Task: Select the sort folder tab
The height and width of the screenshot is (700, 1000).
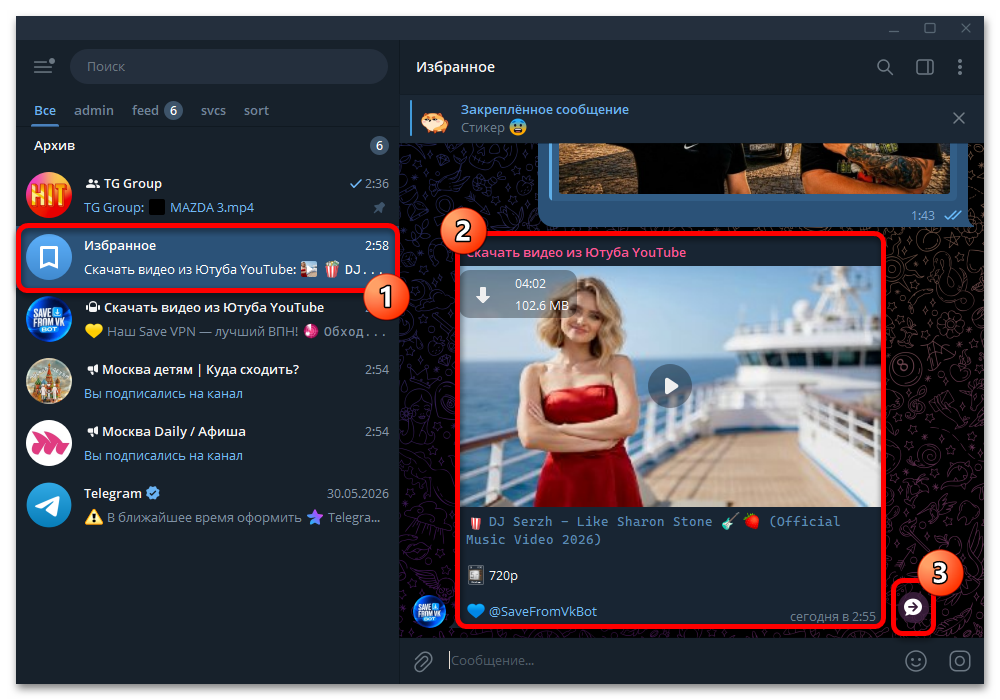Action: [256, 110]
